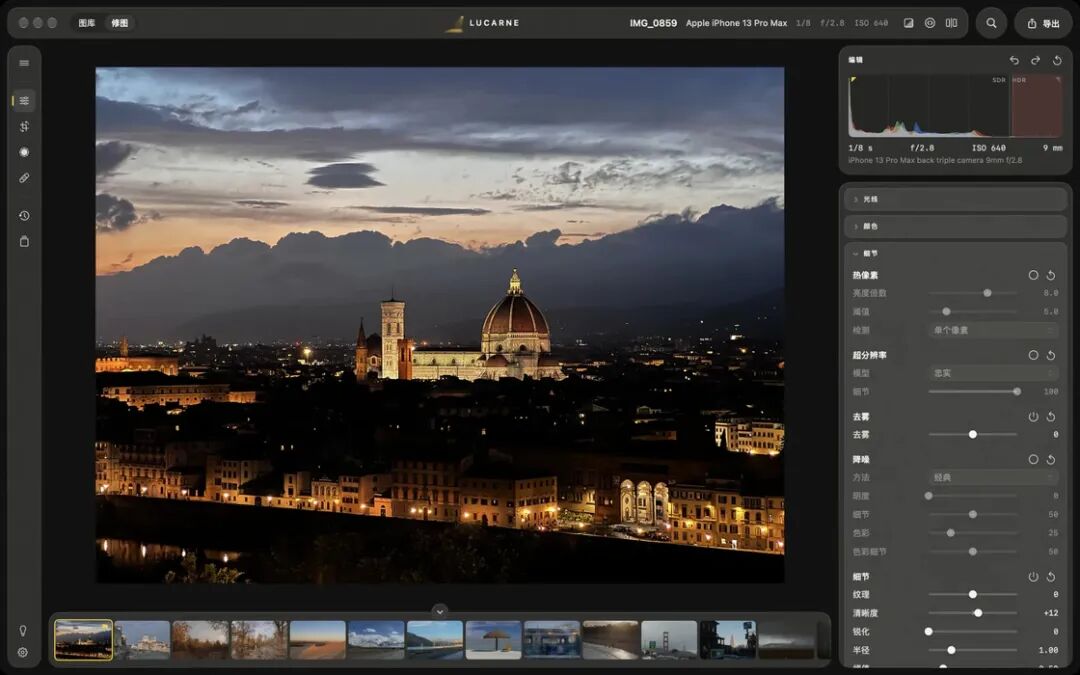Switch to the 修图 tab
The width and height of the screenshot is (1080, 675).
point(120,23)
